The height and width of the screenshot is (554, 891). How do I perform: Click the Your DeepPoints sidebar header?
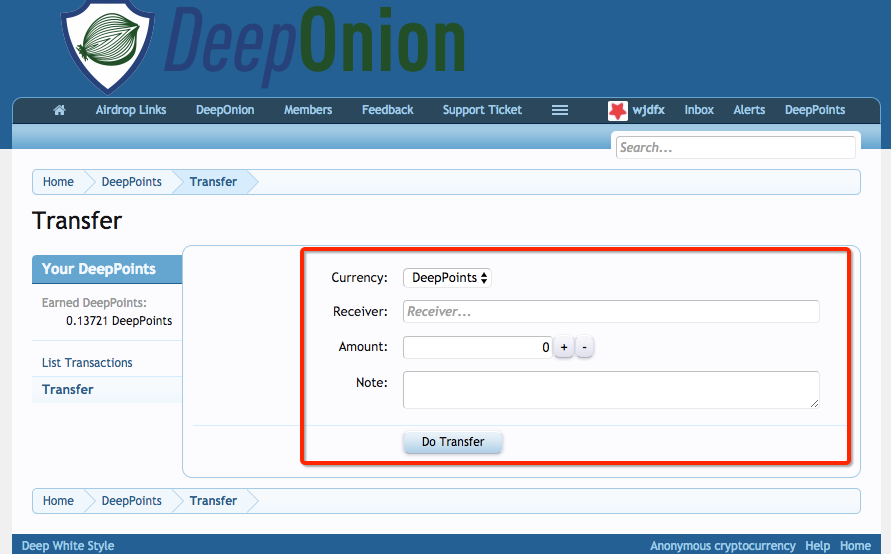click(x=107, y=269)
